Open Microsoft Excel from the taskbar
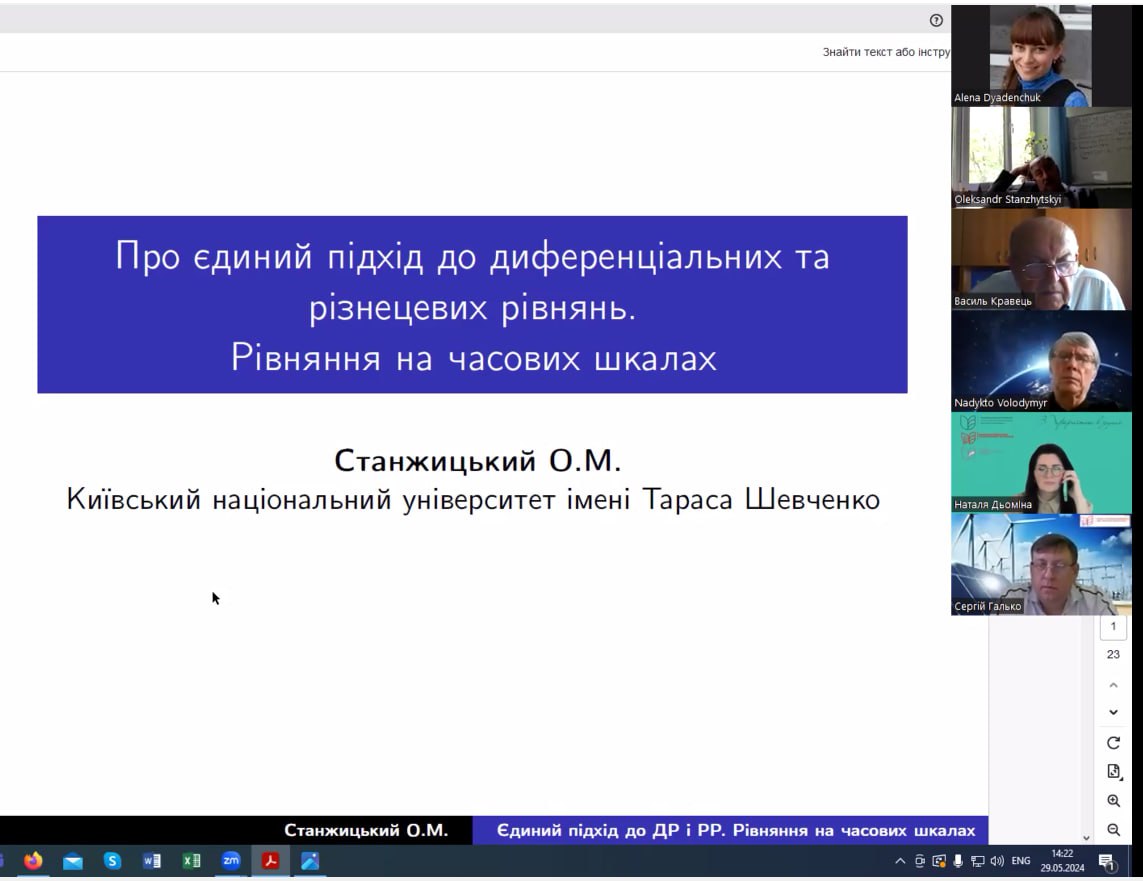The width and height of the screenshot is (1143, 881). 191,861
